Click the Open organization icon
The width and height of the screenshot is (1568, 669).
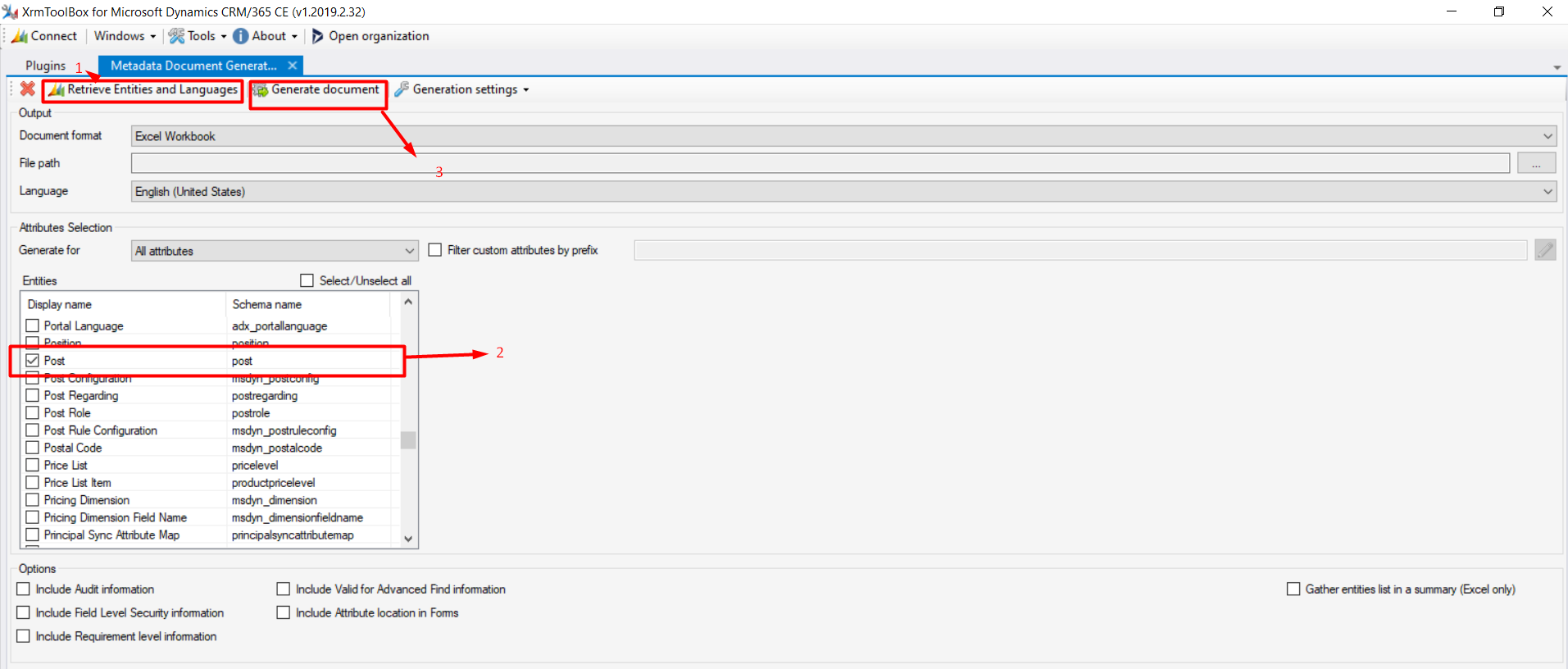[318, 36]
